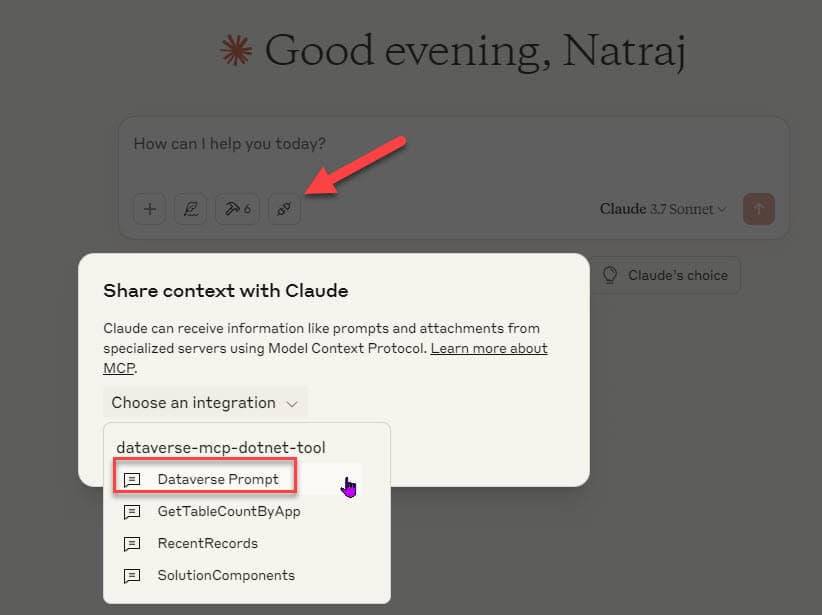Click the Dataverse Prompt message icon
The height and width of the screenshot is (615, 822).
point(132,479)
